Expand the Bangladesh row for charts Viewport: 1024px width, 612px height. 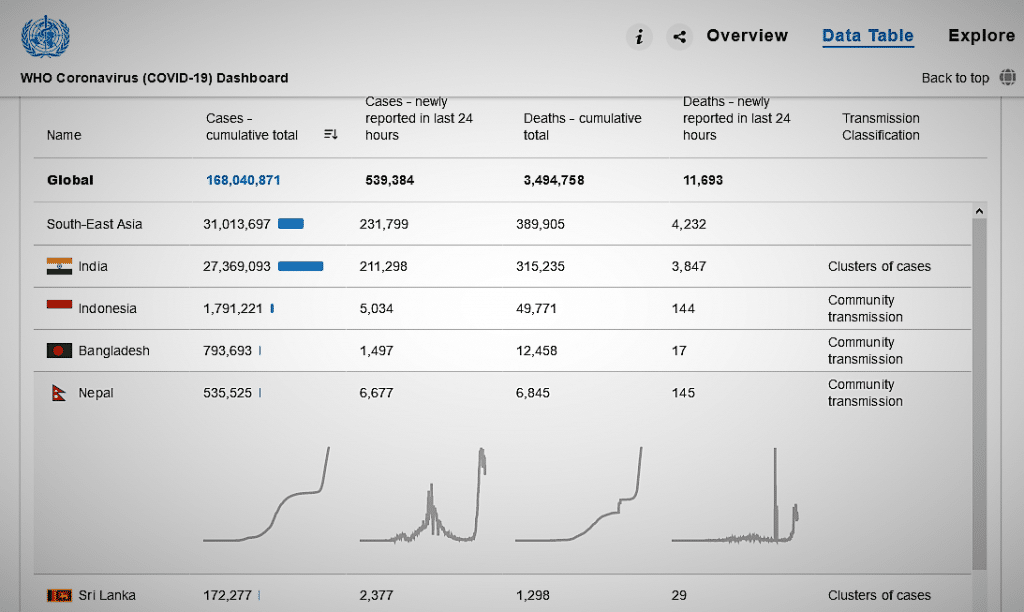113,351
